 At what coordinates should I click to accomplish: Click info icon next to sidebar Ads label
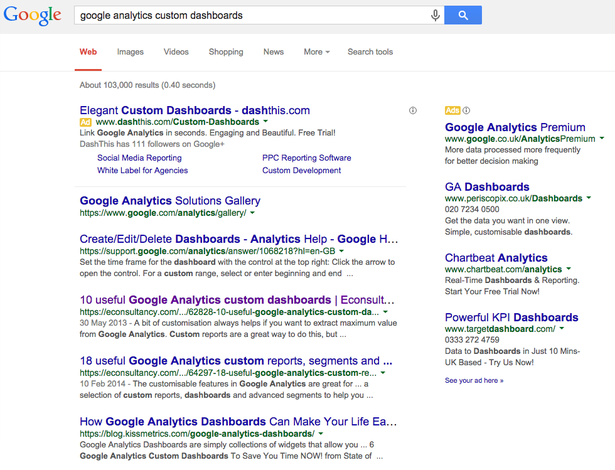(x=466, y=111)
